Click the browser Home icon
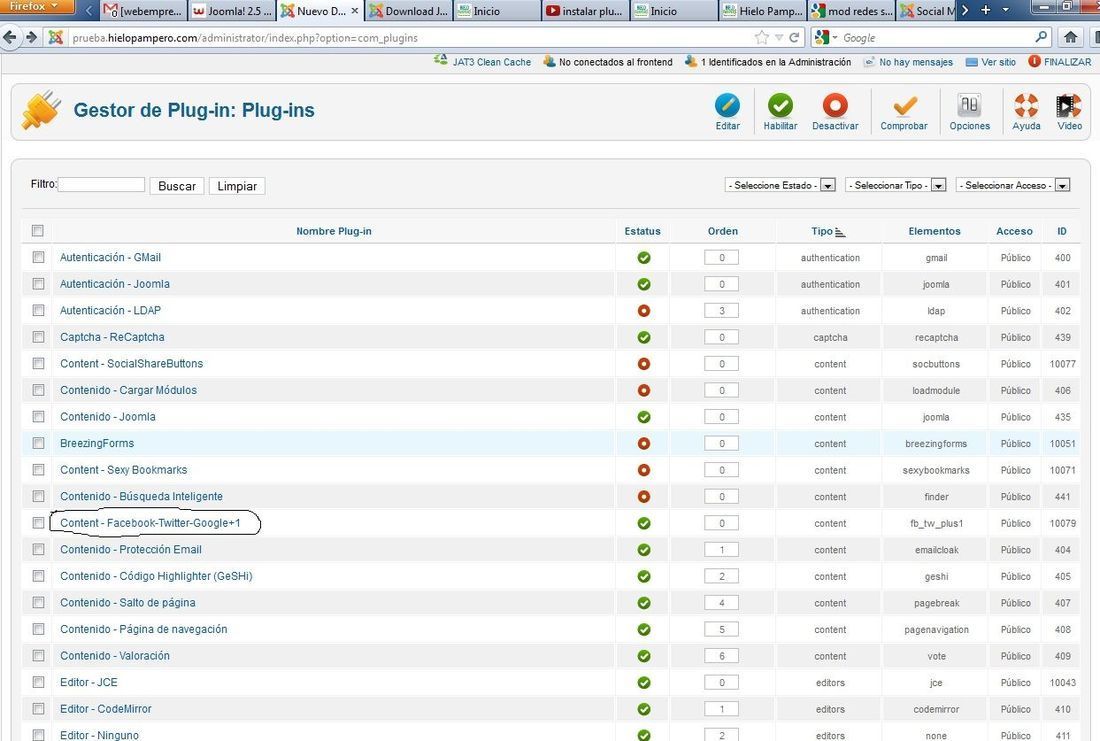The width and height of the screenshot is (1100, 741). click(1071, 37)
